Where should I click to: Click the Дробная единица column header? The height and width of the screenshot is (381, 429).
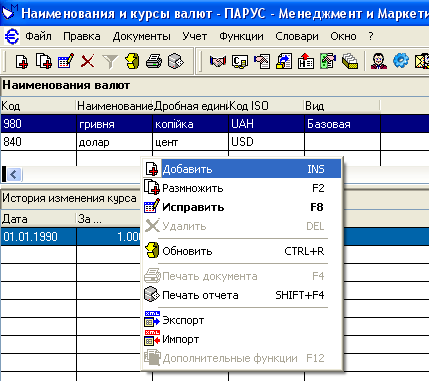(191, 106)
